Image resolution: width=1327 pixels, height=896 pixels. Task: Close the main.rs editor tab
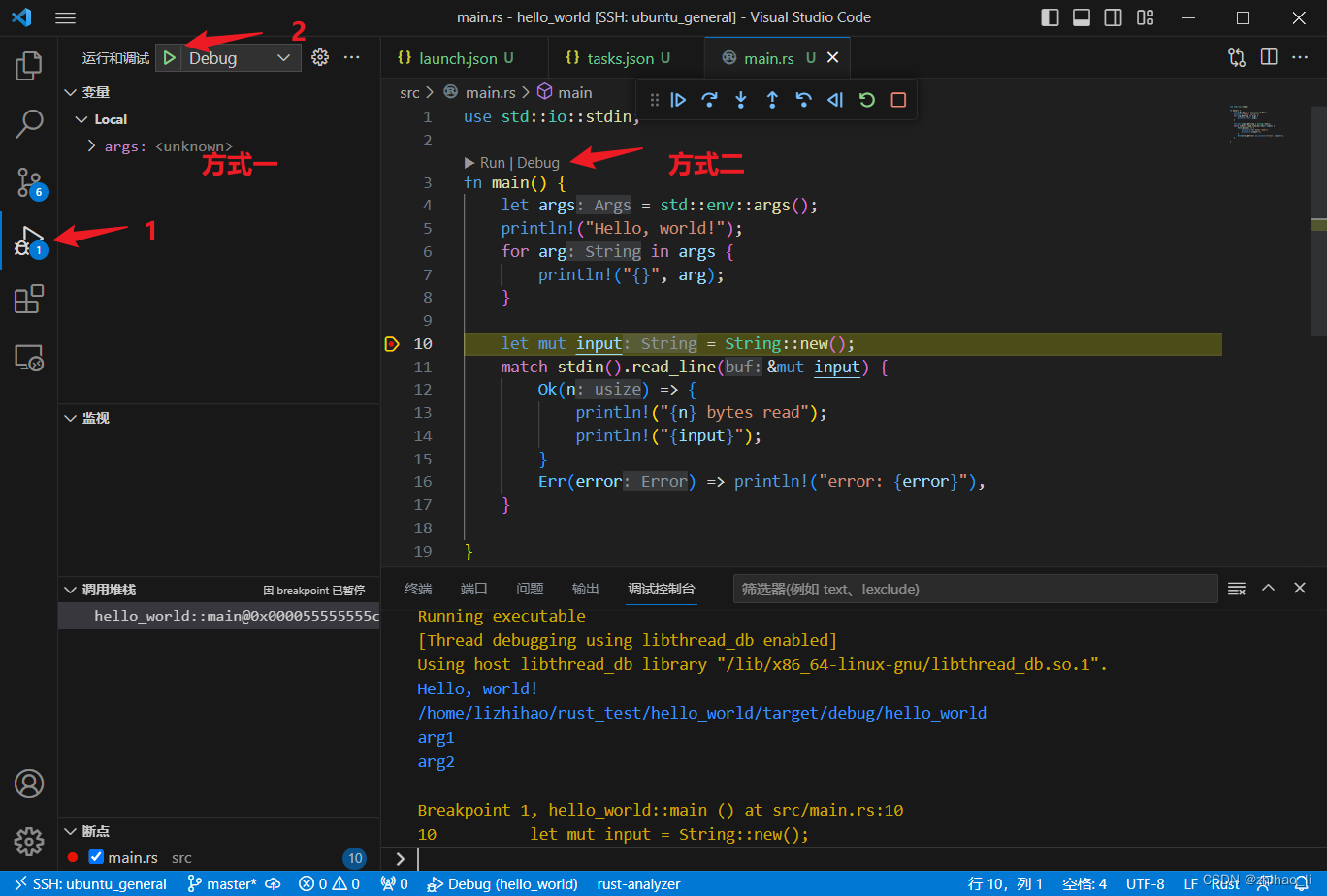coord(832,58)
